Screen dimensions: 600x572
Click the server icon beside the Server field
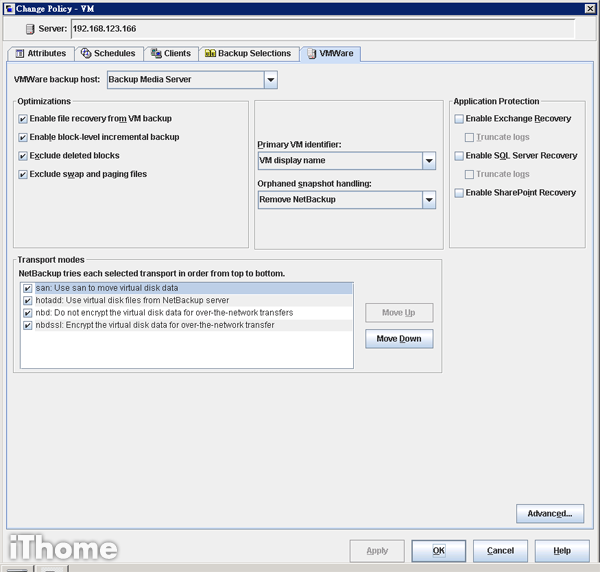30,29
